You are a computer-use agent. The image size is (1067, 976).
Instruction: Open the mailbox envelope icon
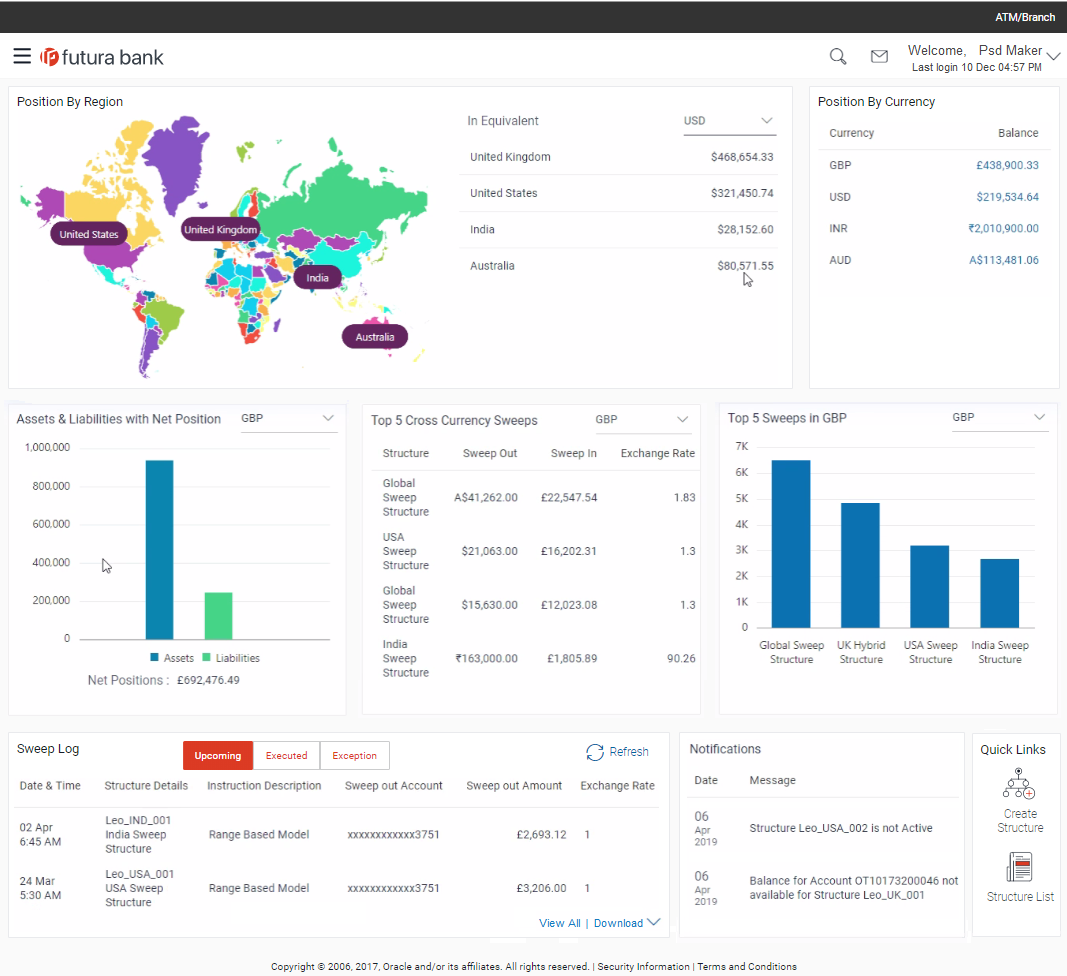(x=879, y=56)
